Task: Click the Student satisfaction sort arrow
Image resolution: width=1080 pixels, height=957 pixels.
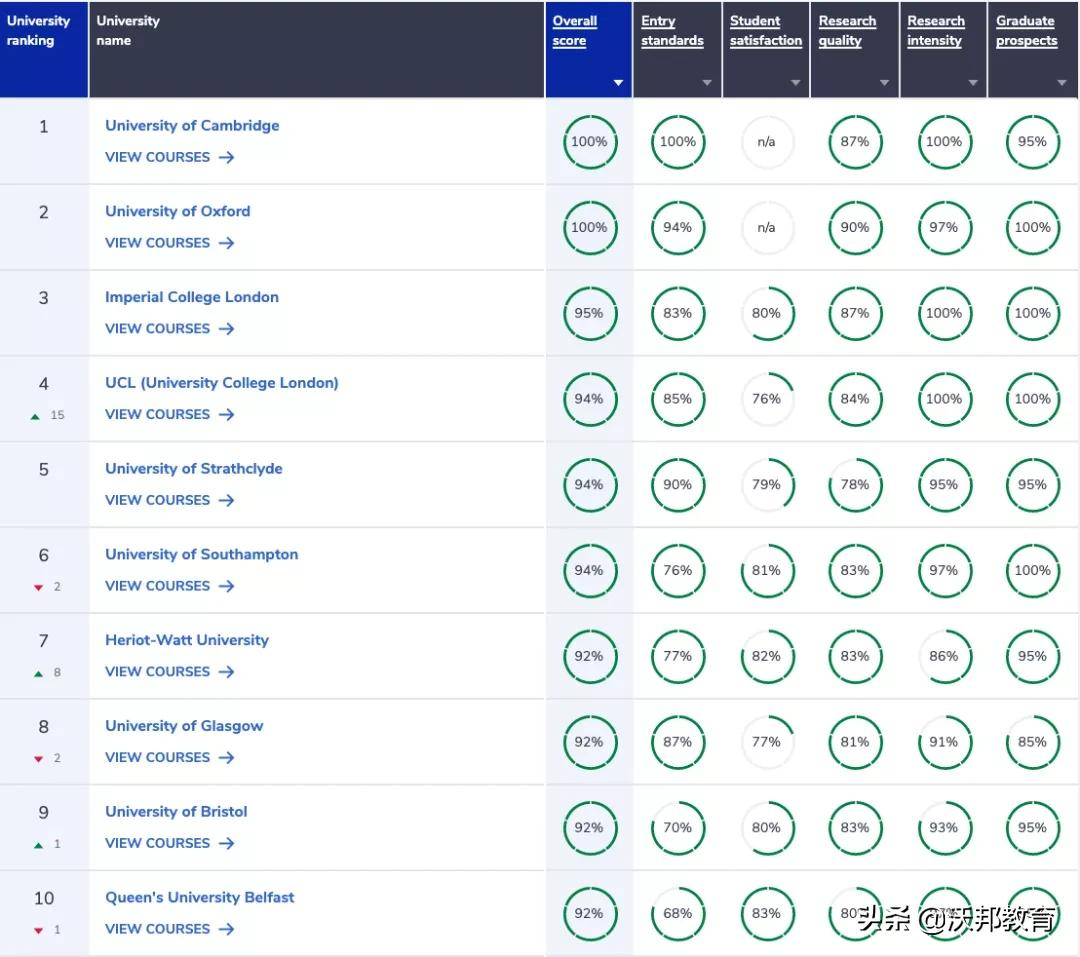Action: [796, 83]
